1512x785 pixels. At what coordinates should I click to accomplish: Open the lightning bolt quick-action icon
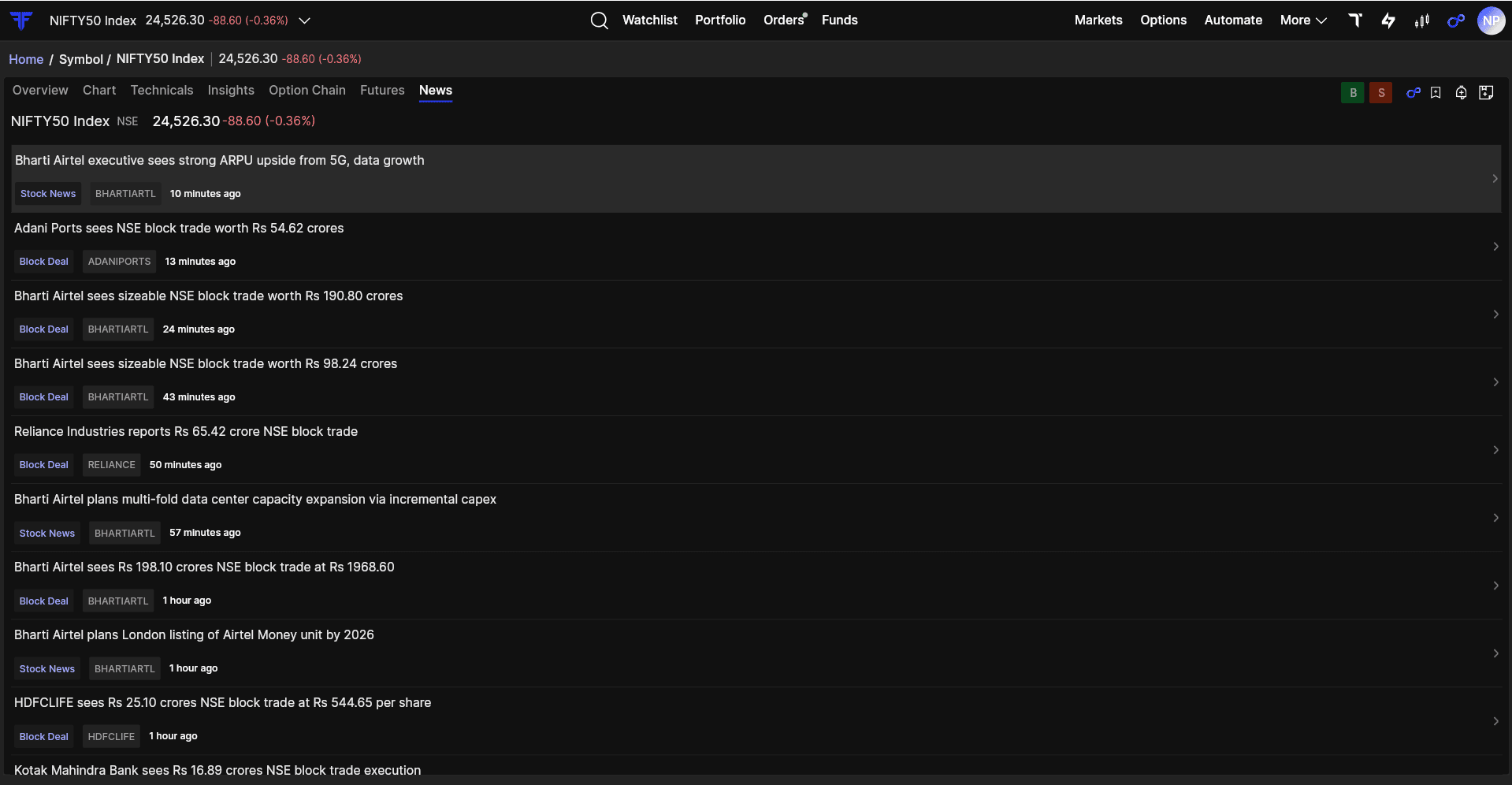click(1388, 20)
